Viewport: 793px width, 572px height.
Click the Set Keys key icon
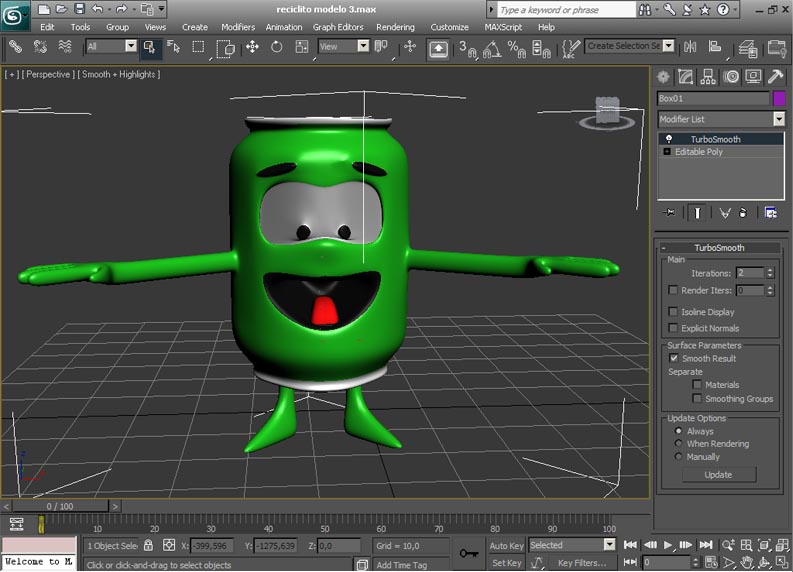coord(468,553)
